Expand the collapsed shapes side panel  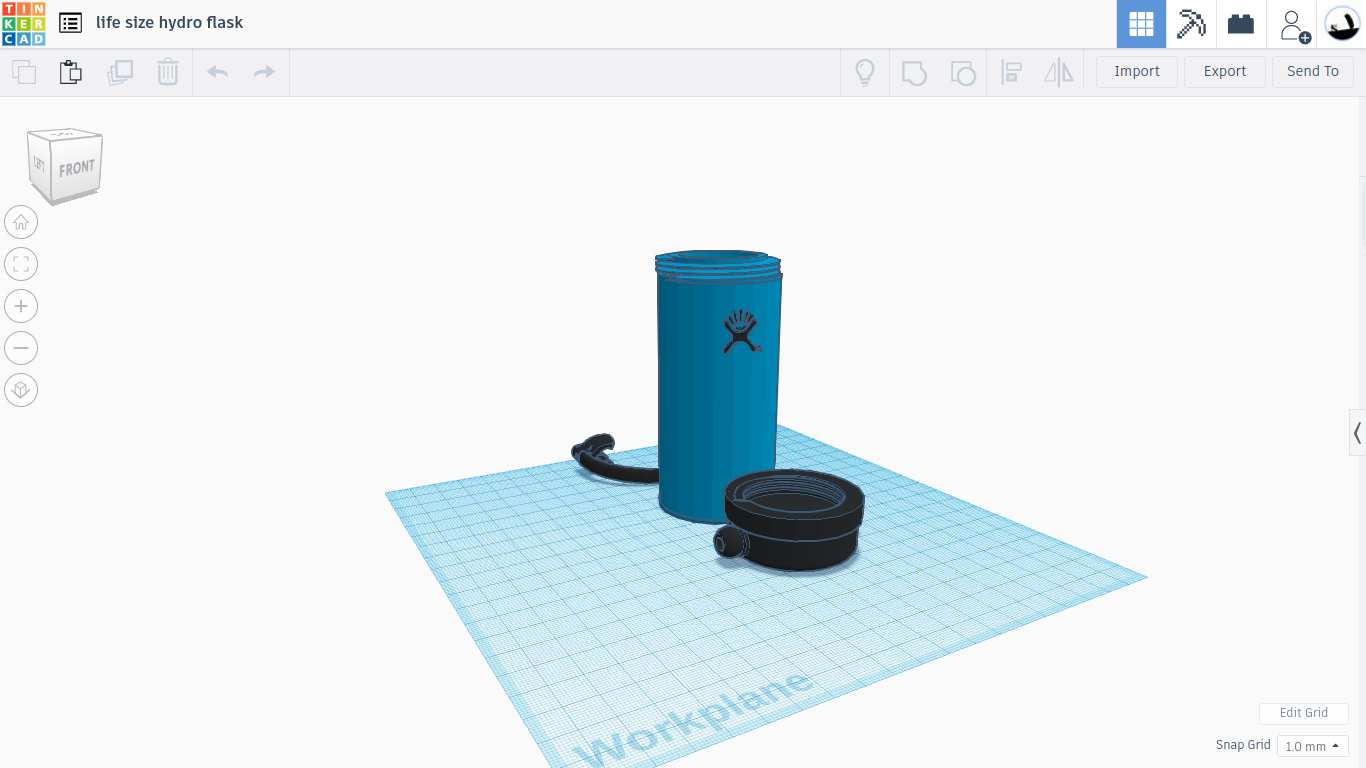tap(1357, 433)
